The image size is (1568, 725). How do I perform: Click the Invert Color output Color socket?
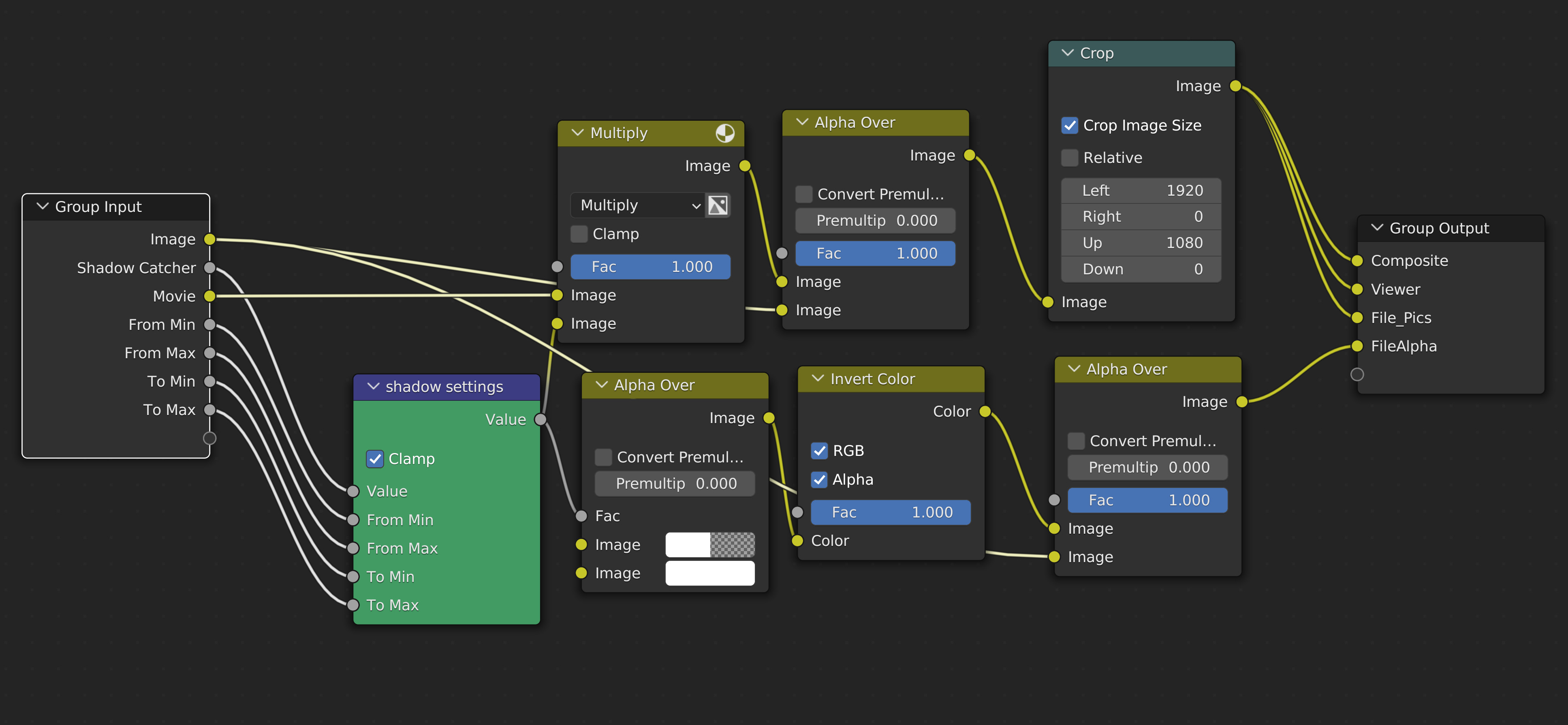click(x=984, y=411)
